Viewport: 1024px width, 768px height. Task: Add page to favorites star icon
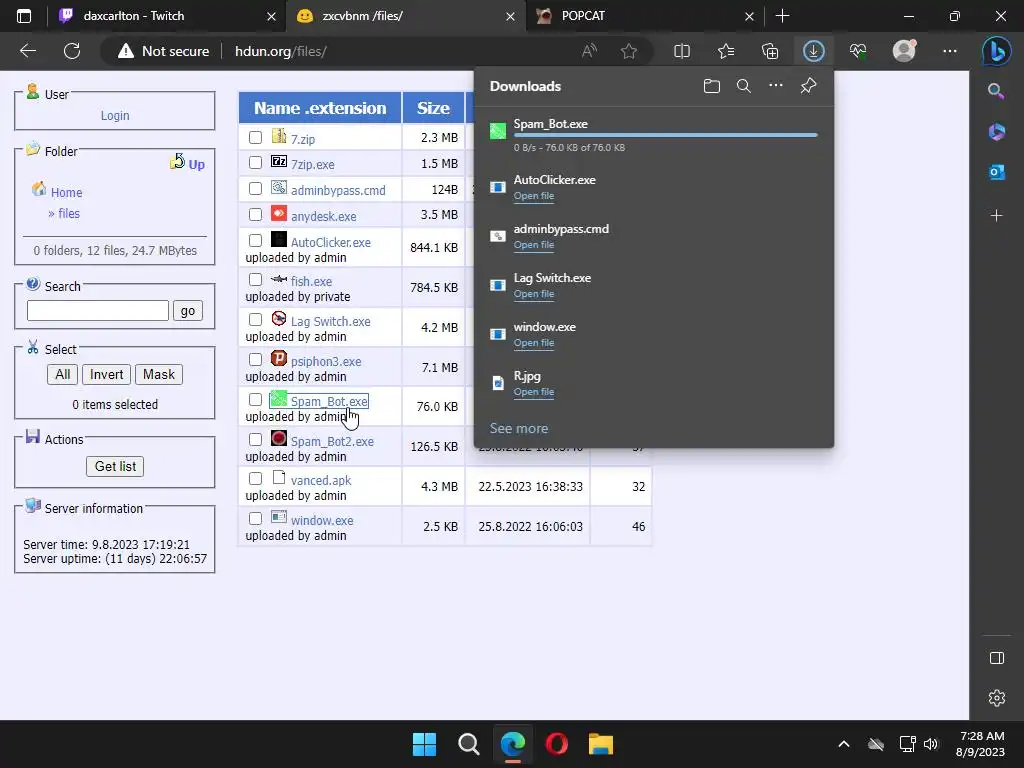(x=629, y=51)
